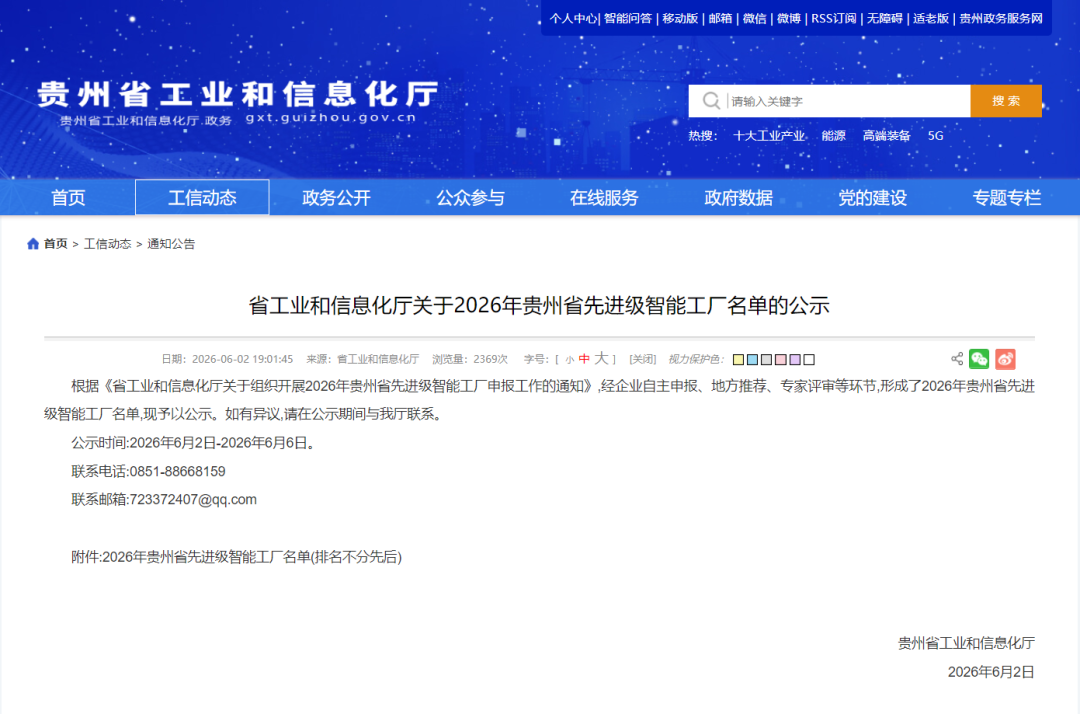Open the 政务公开 navigation tab
The image size is (1080, 714).
coord(336,198)
